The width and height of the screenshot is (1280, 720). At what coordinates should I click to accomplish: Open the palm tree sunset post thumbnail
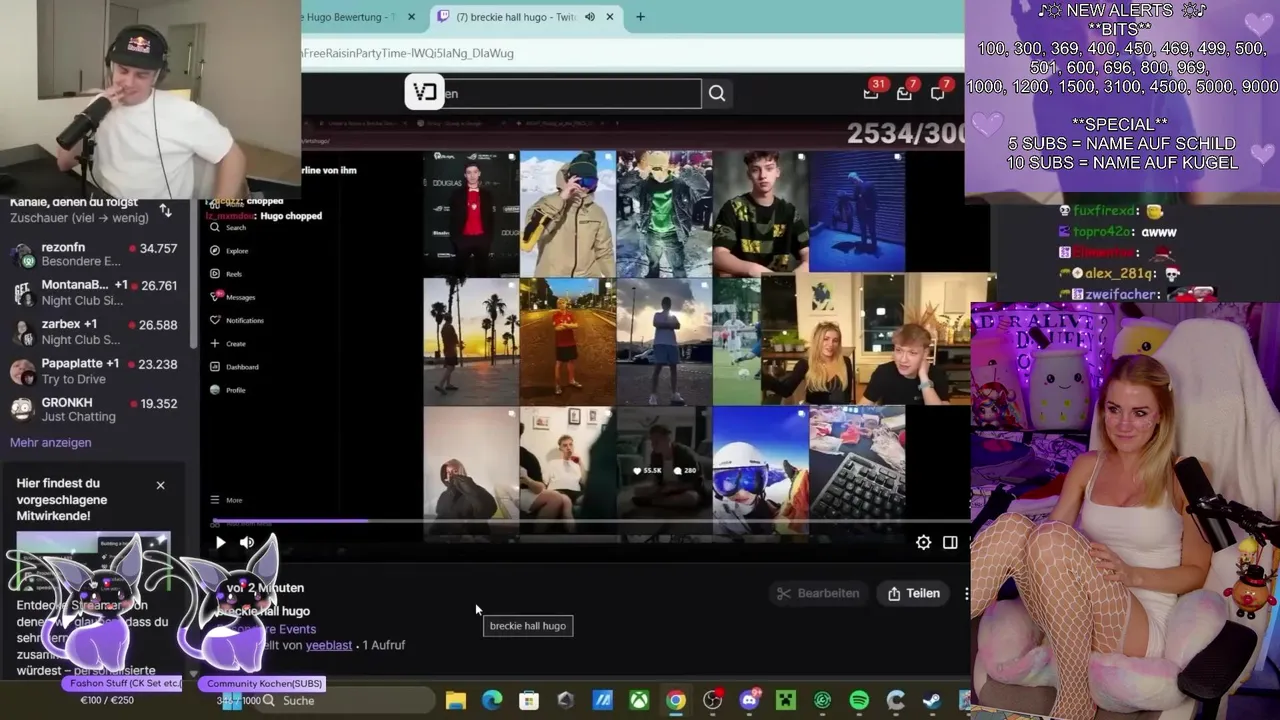click(471, 341)
